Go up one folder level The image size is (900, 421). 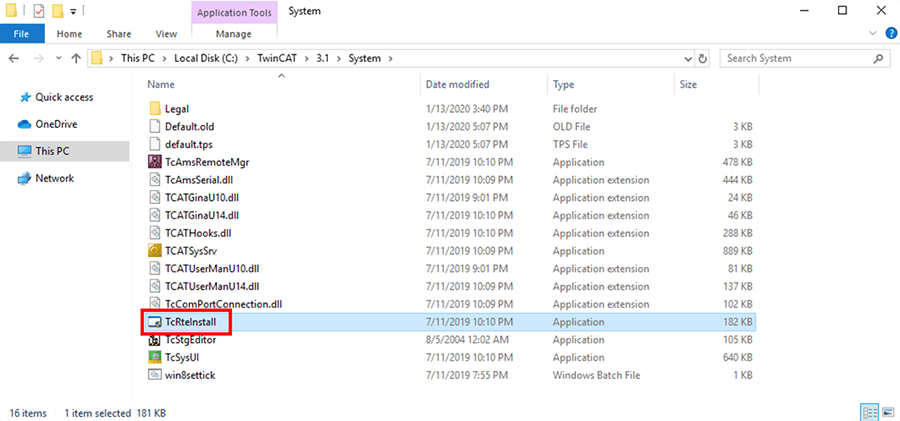76,59
